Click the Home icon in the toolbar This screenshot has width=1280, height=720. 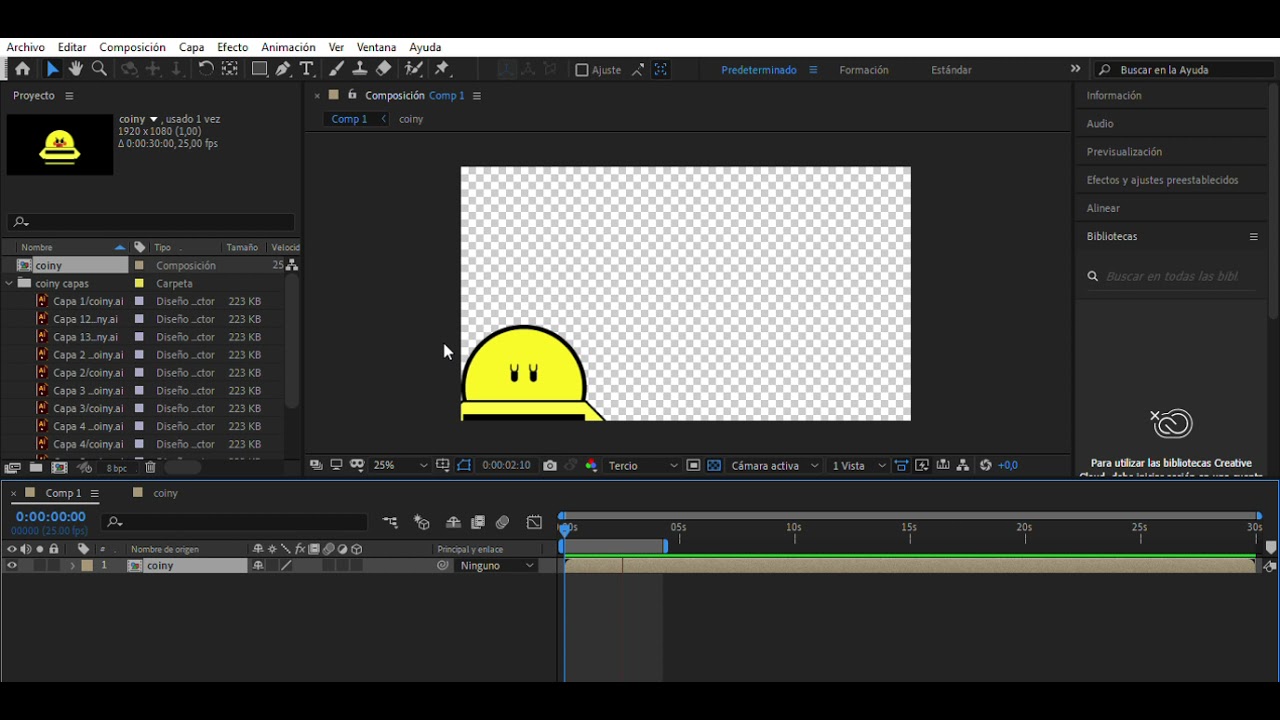pos(22,69)
